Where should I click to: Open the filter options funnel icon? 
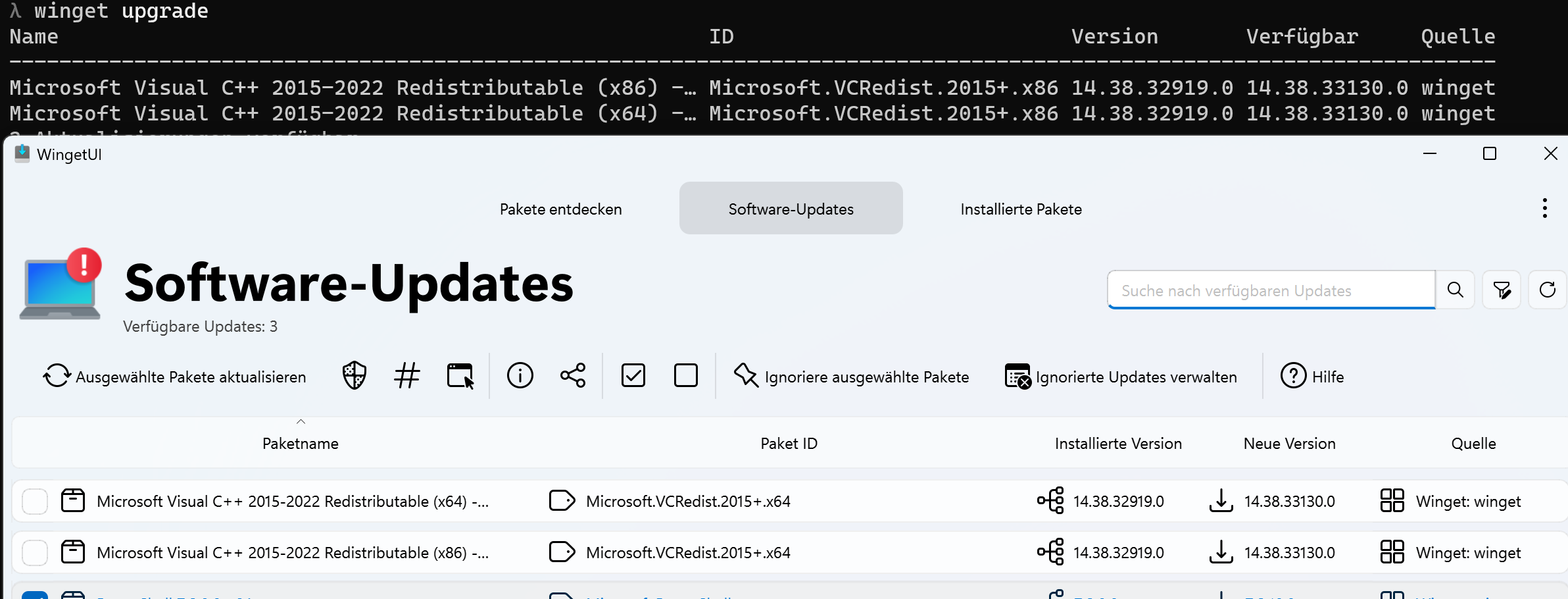pos(1502,290)
